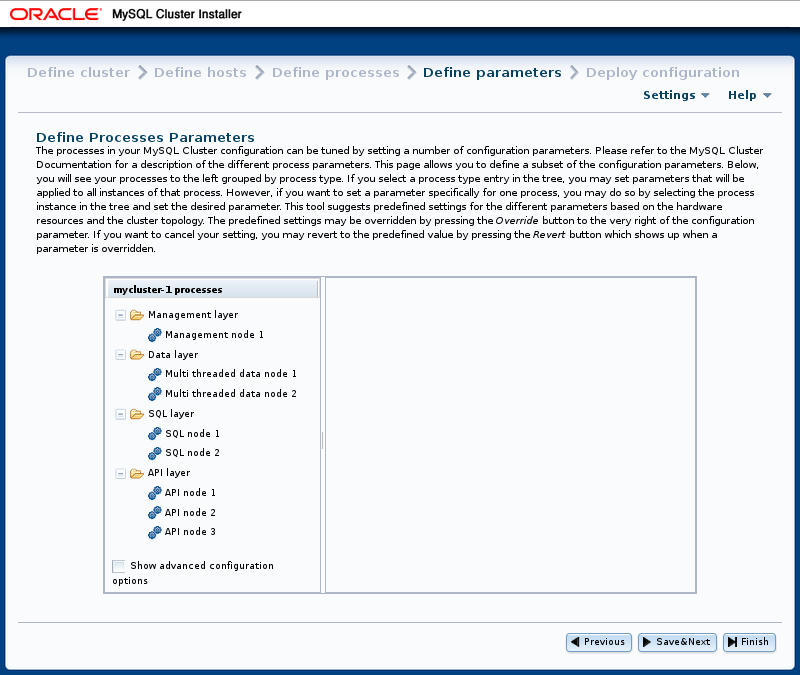The image size is (800, 675).
Task: Click the MySQL Cluster Installer title
Action: pos(177,14)
